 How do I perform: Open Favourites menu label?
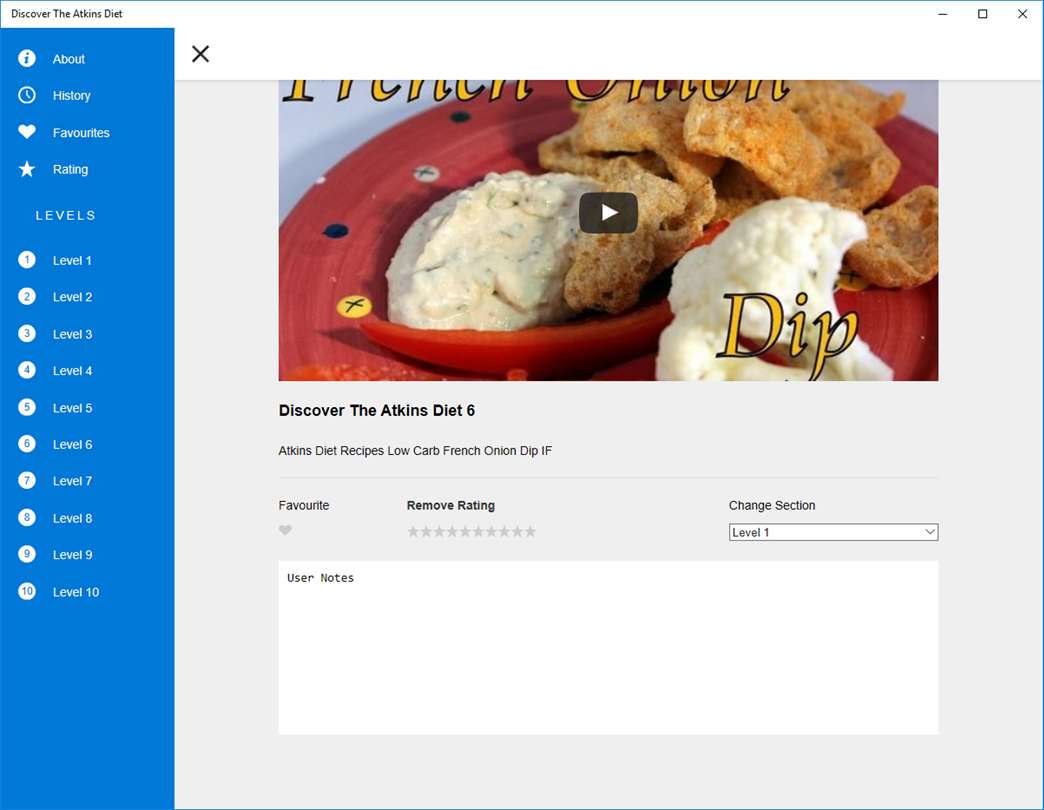pyautogui.click(x=81, y=133)
